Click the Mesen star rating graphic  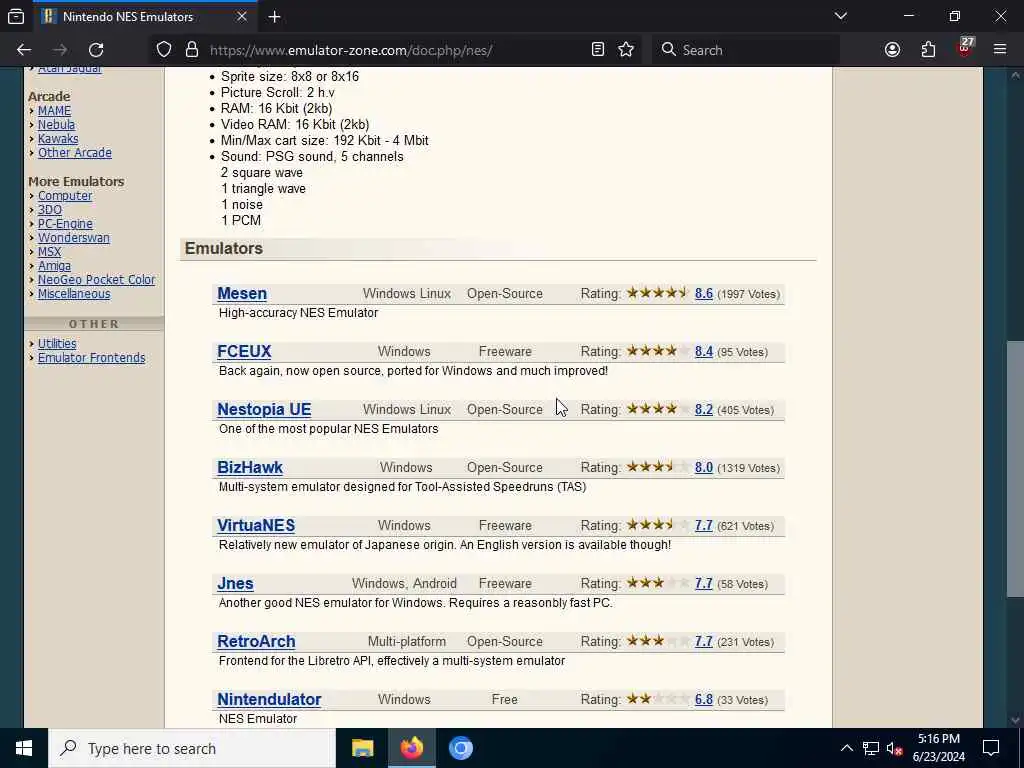(658, 293)
